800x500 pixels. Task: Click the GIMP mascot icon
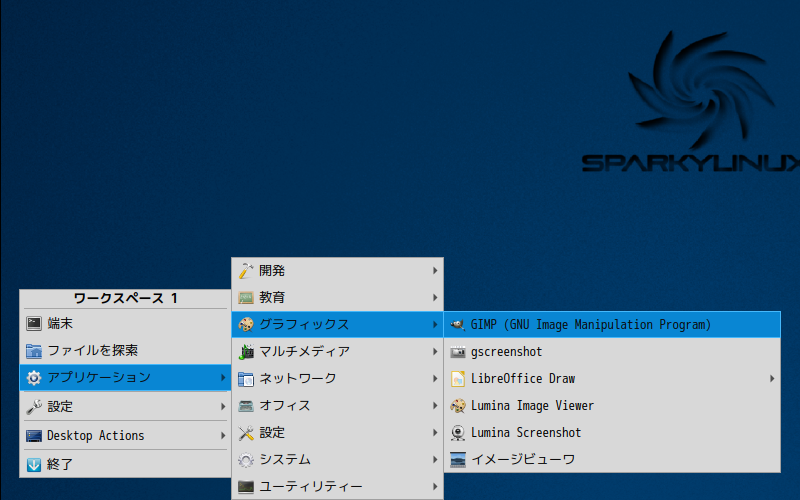pos(458,324)
